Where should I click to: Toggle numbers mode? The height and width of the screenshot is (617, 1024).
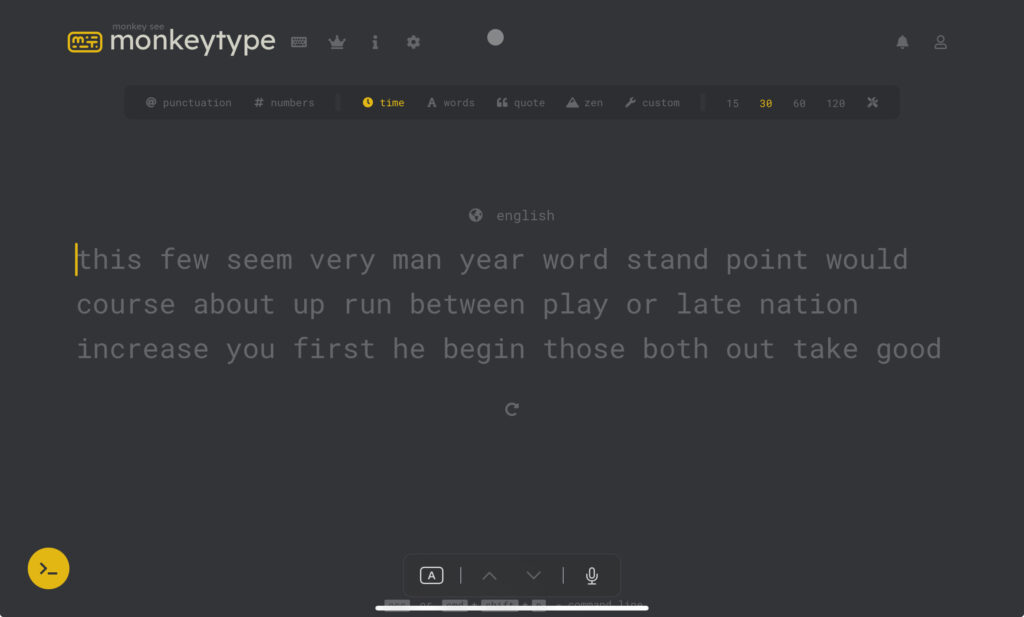pyautogui.click(x=283, y=103)
